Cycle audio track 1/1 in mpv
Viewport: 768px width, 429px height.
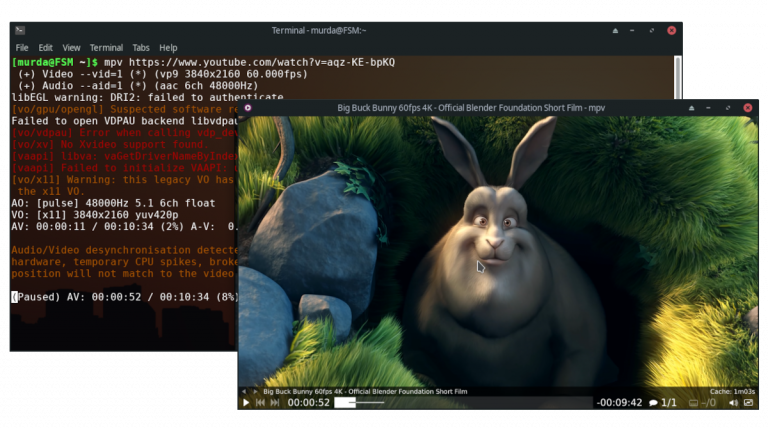[663, 403]
